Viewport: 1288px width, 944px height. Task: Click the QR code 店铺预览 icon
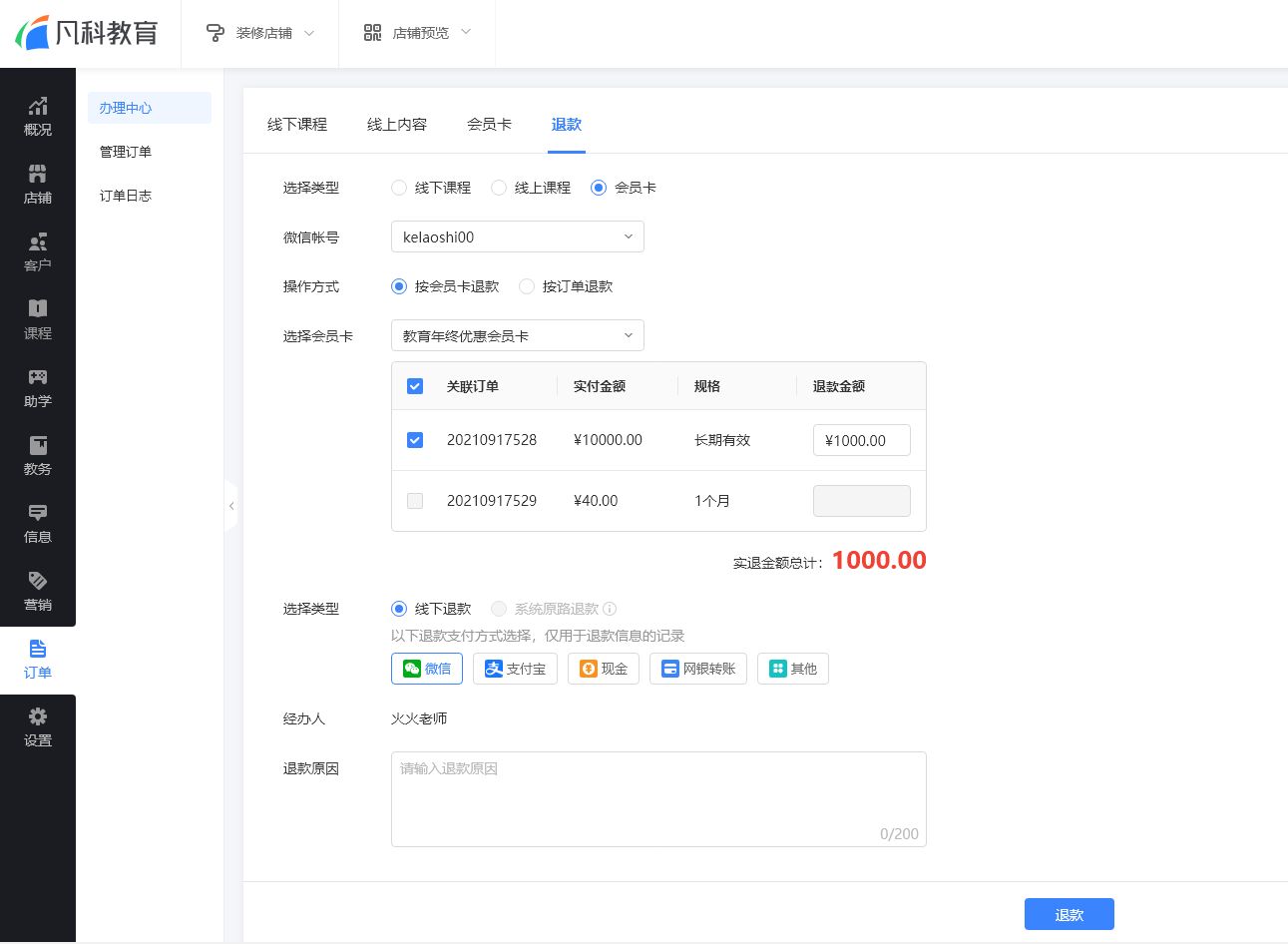click(x=372, y=33)
